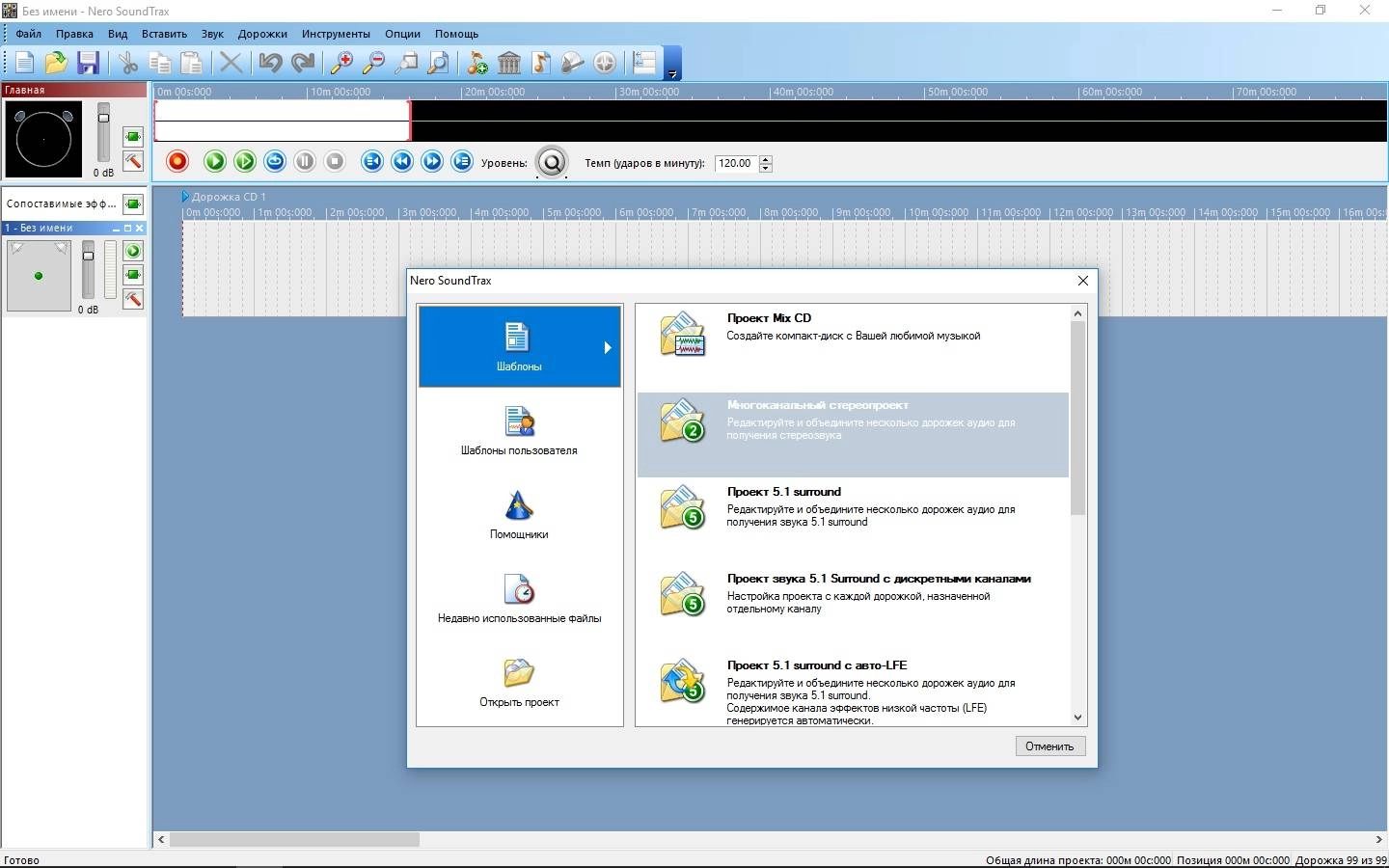Click the blue Fast-forward button
This screenshot has height=868, width=1389.
click(432, 161)
